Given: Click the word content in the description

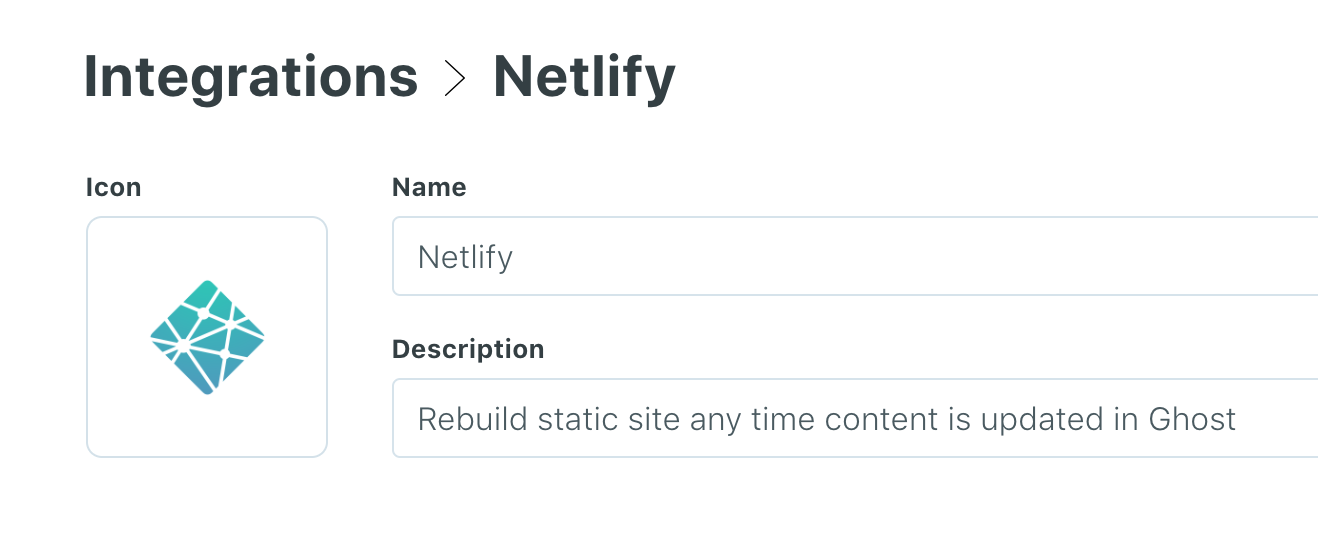Looking at the screenshot, I should tap(866, 418).
